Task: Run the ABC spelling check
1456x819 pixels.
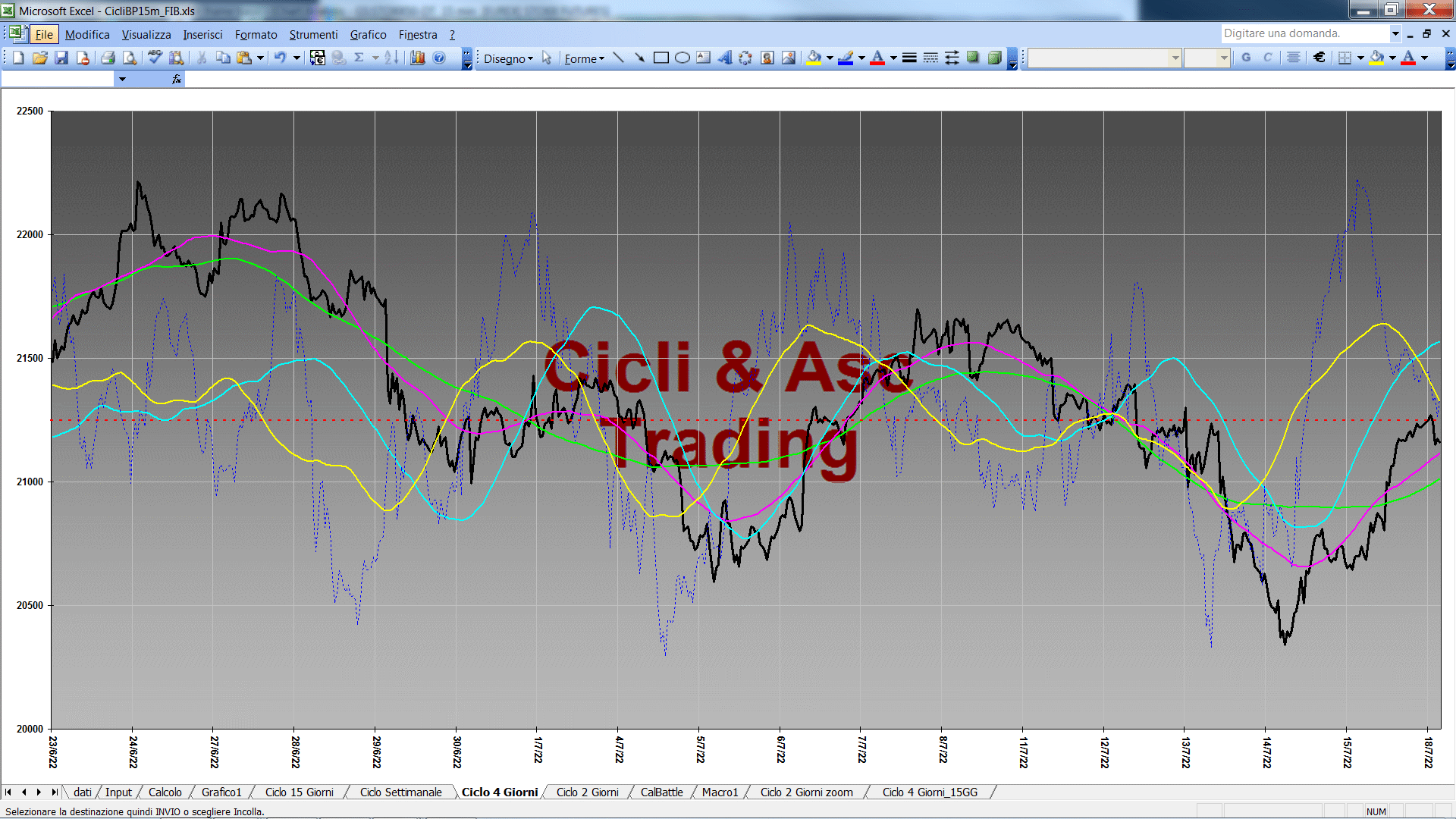Action: [155, 58]
